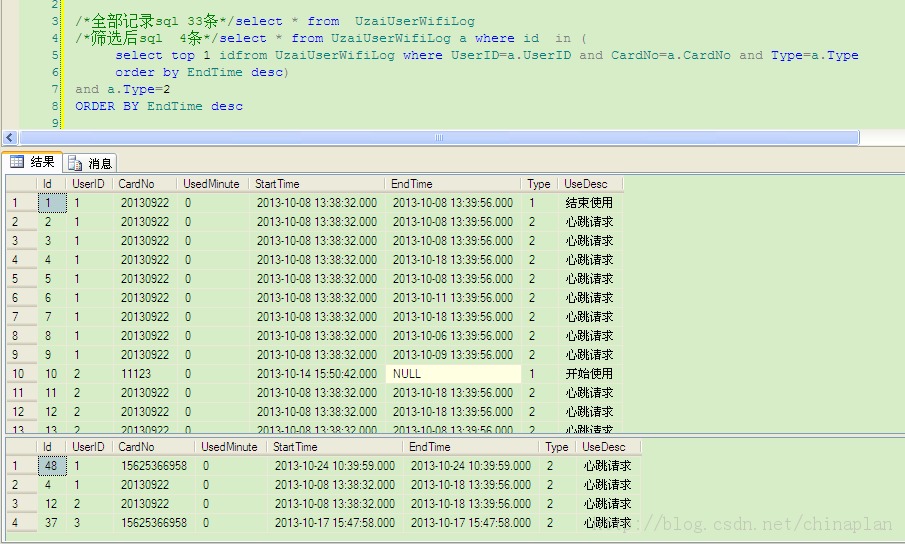
Task: Select the highlighted Id cell with value 1
Action: [x=52, y=203]
